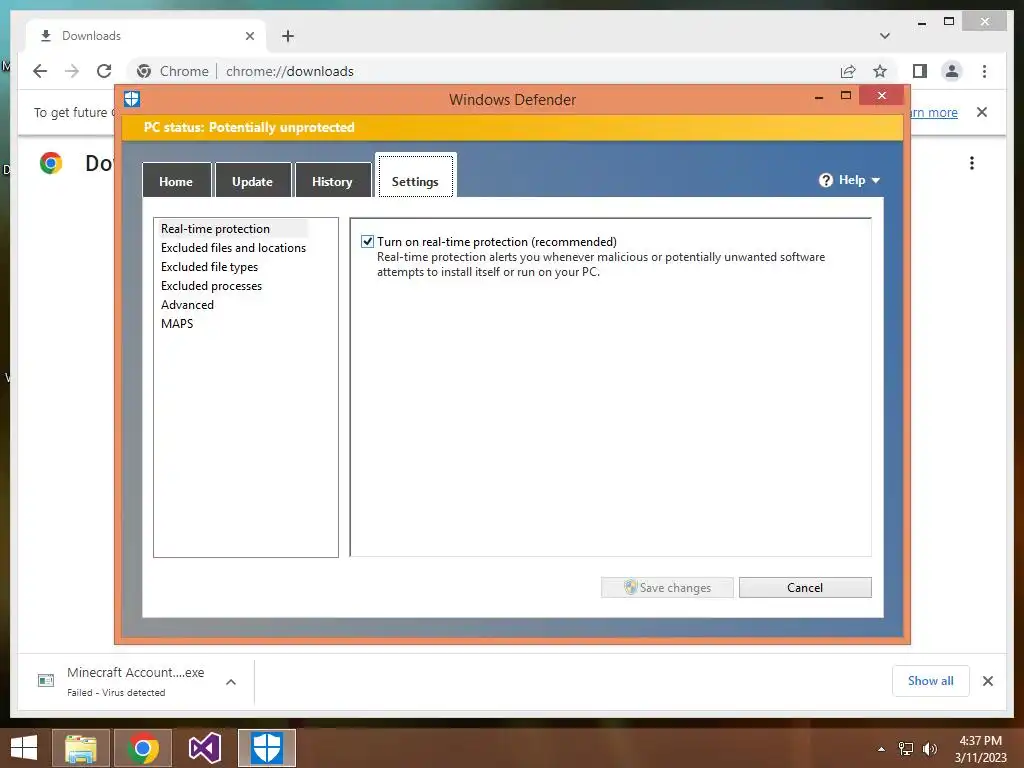Open Chrome main three-dot menu
Viewport: 1024px width, 768px height.
[x=984, y=71]
